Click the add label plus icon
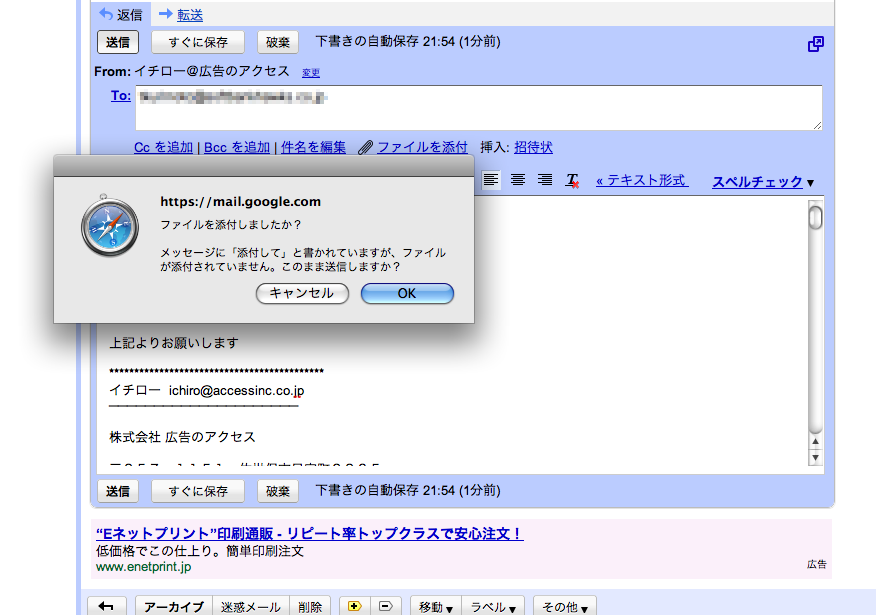This screenshot has width=876, height=615. pos(355,607)
